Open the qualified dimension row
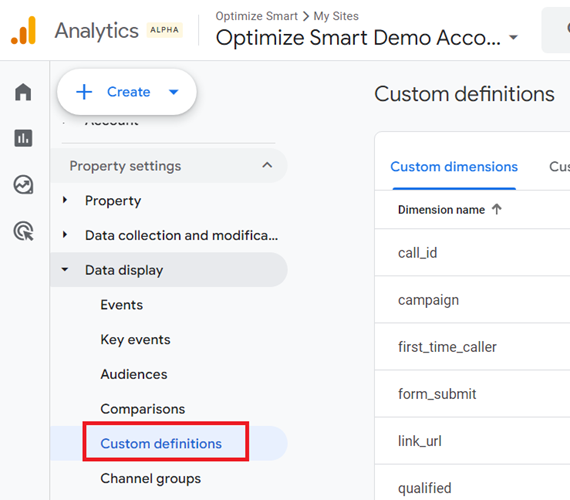This screenshot has height=500, width=570. (473, 483)
